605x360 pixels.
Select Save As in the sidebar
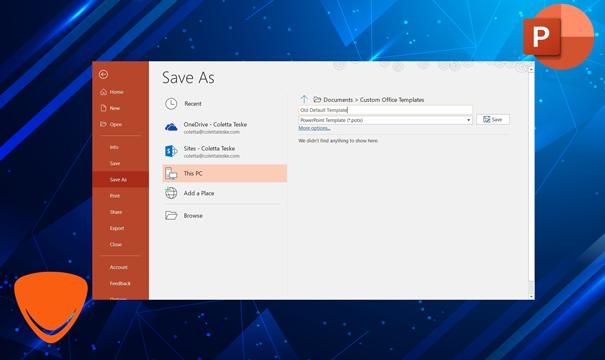120,179
